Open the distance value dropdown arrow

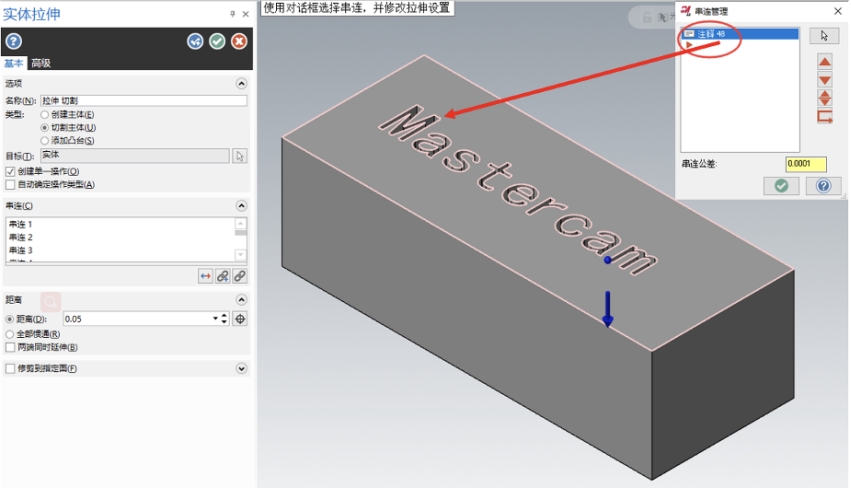point(215,319)
